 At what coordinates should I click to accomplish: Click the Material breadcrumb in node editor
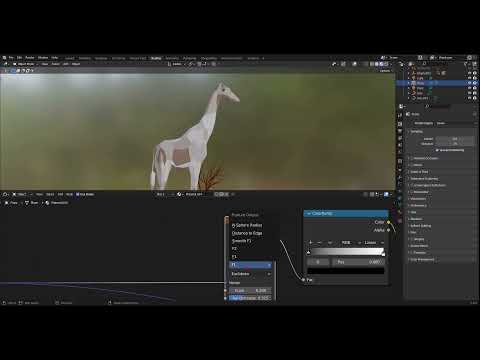(57, 203)
